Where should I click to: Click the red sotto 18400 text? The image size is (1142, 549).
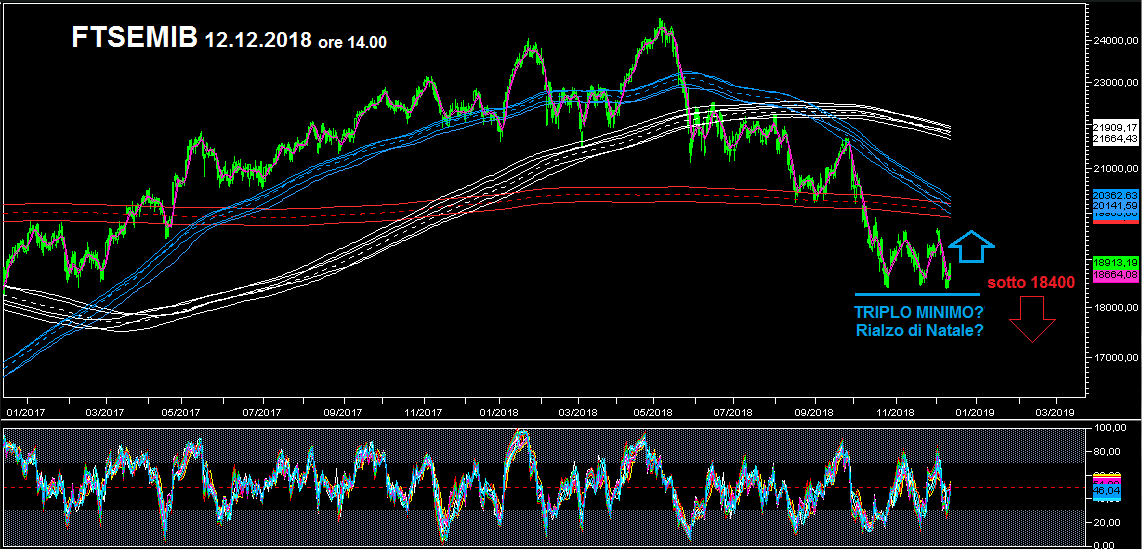pyautogui.click(x=1031, y=283)
